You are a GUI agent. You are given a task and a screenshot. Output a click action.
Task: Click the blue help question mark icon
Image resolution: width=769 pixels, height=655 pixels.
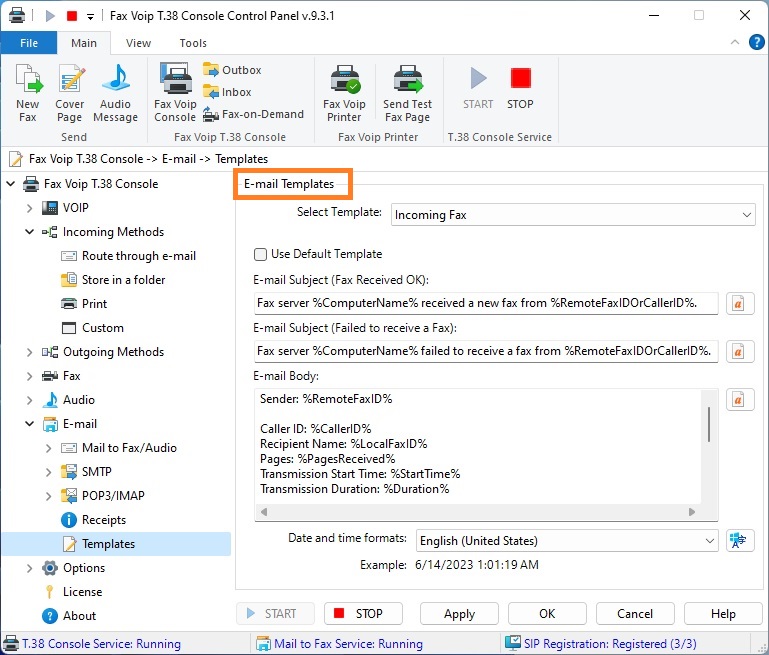(x=756, y=43)
